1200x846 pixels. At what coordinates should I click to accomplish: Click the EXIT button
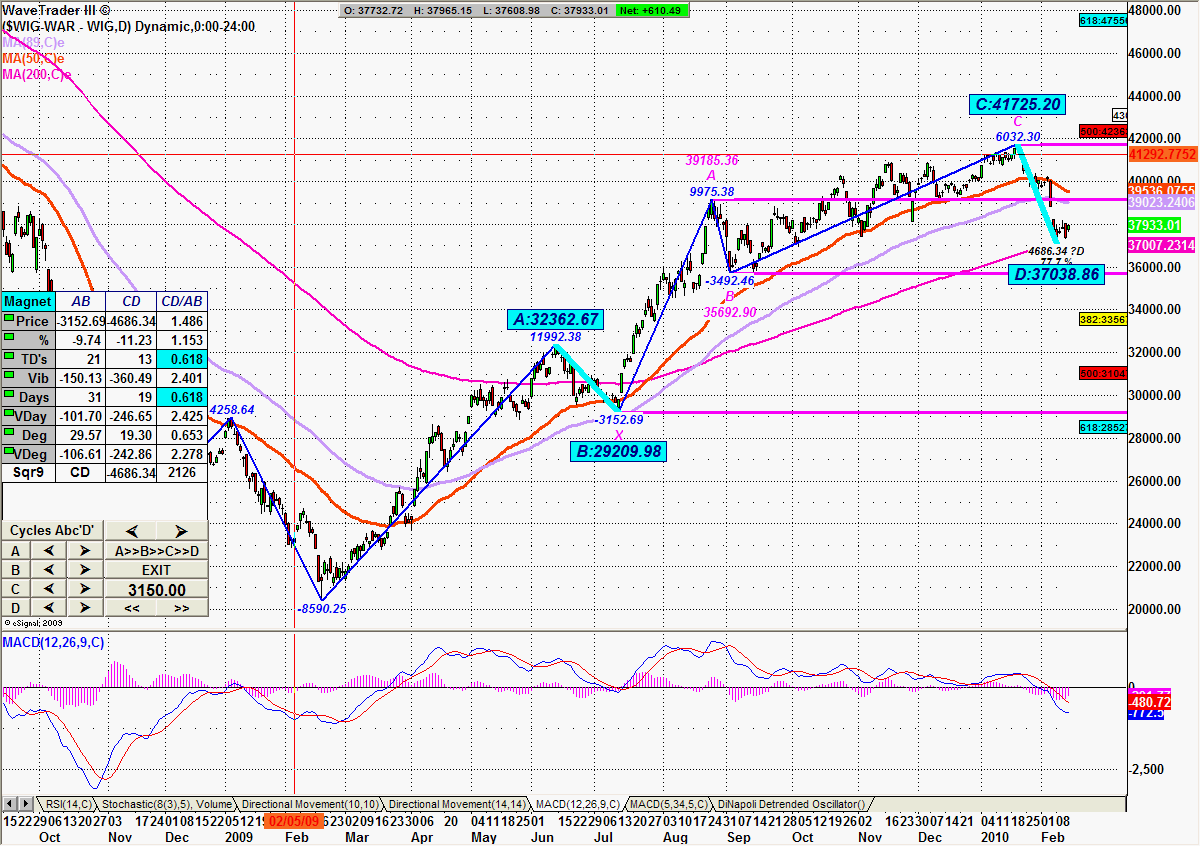pos(156,570)
